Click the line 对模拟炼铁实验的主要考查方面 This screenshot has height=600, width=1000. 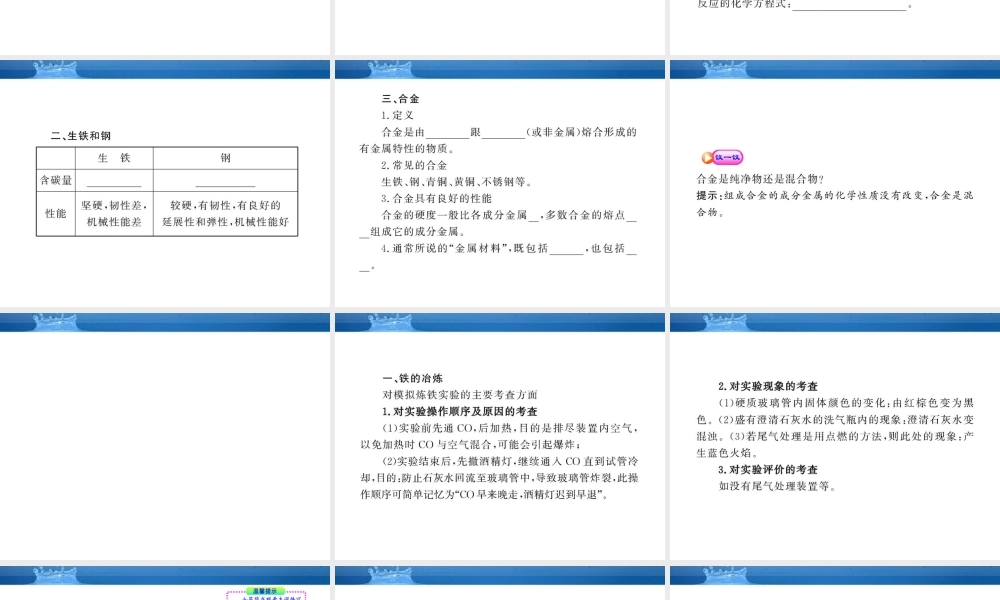(460, 395)
